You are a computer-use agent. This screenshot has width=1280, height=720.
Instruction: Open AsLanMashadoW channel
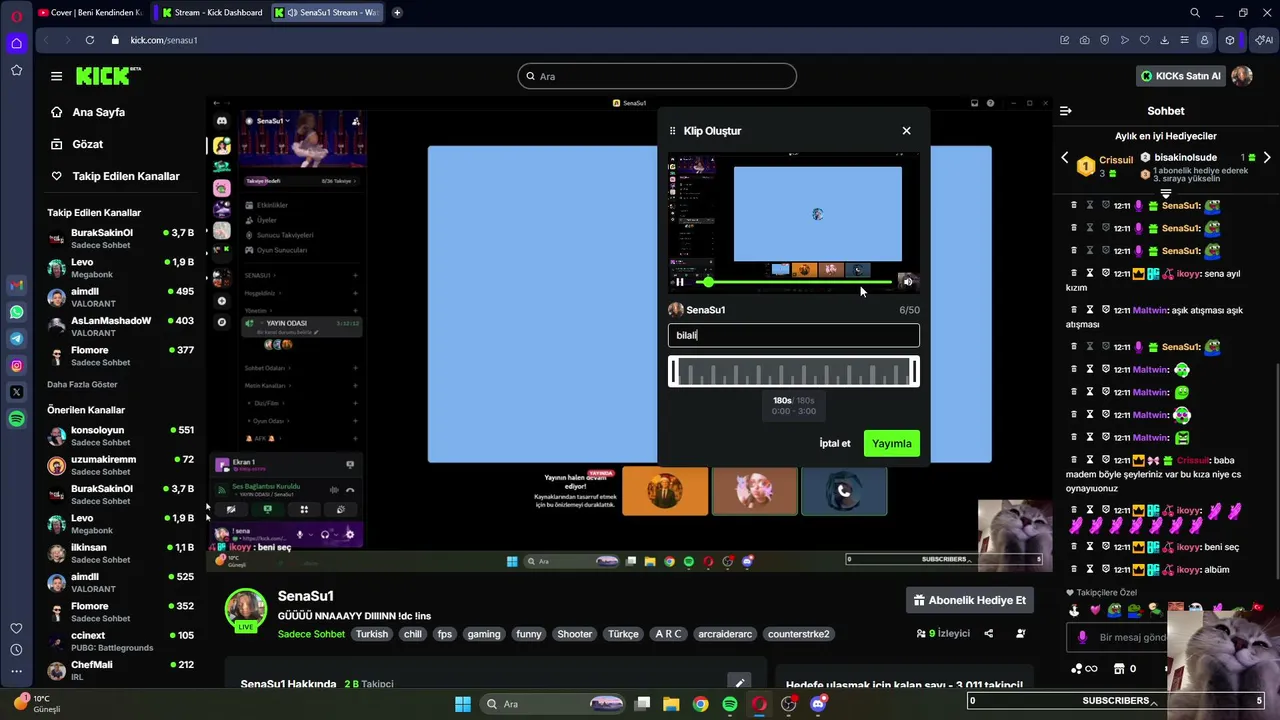[120, 326]
